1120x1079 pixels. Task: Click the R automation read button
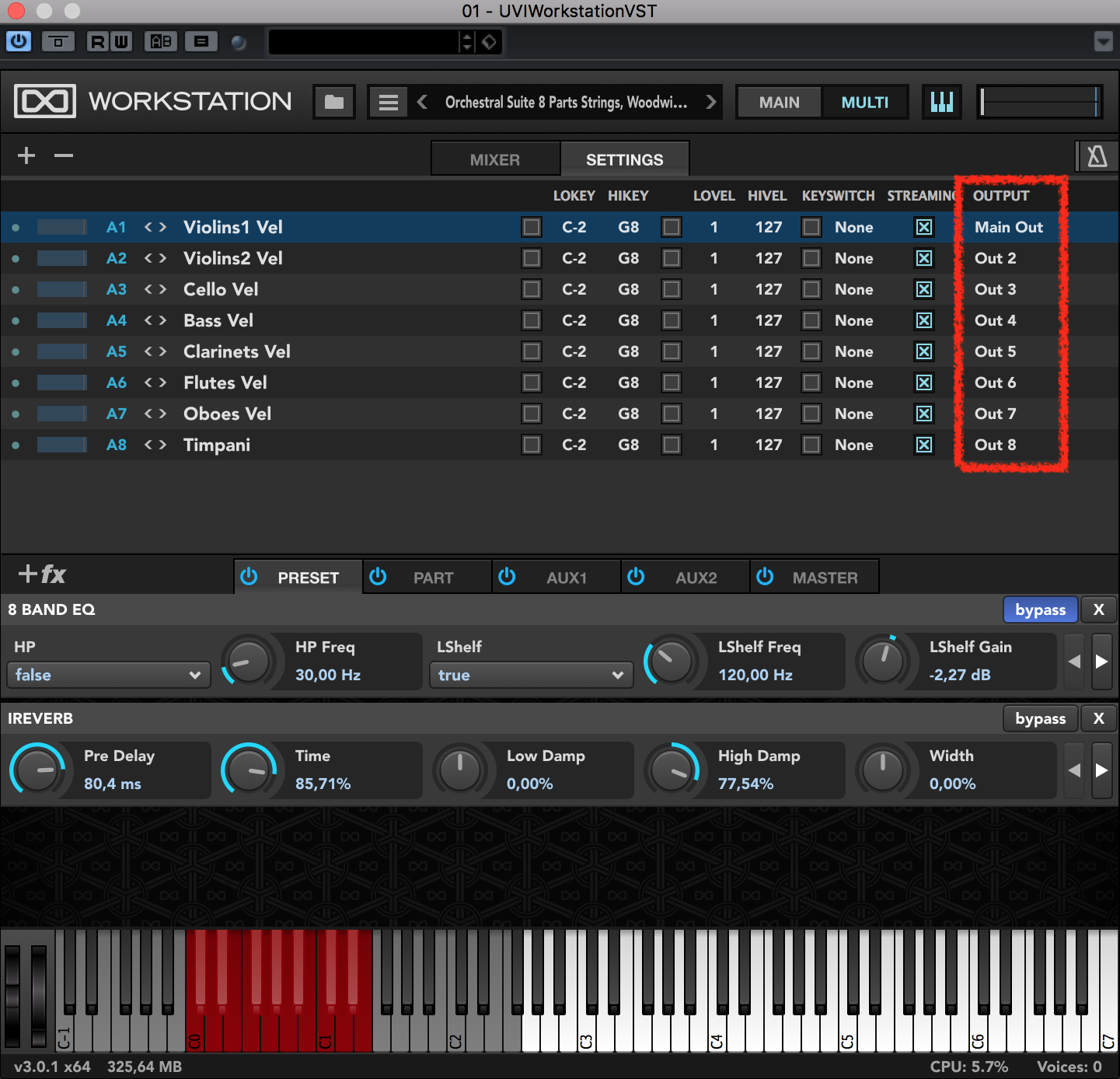click(x=97, y=41)
